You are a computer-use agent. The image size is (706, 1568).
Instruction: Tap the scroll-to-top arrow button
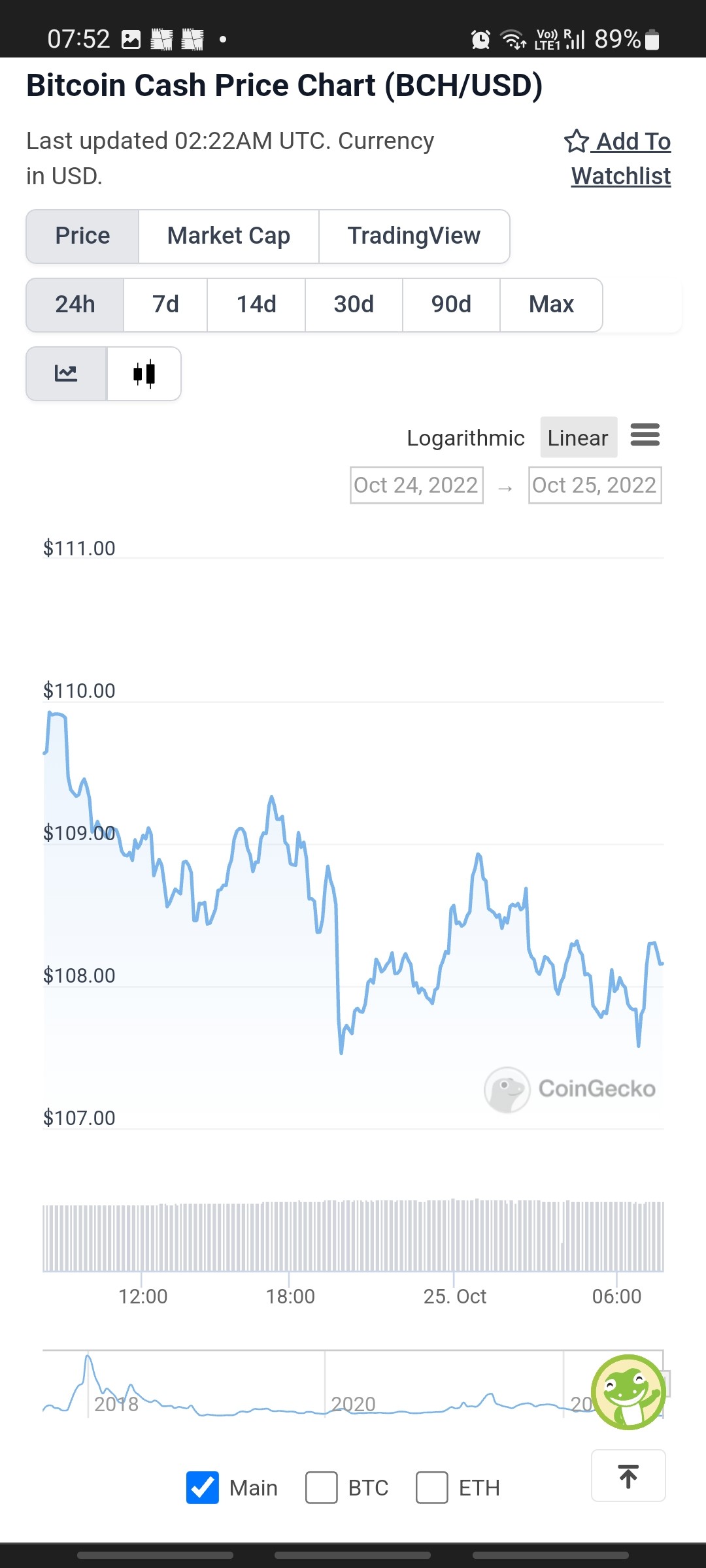(x=628, y=1476)
